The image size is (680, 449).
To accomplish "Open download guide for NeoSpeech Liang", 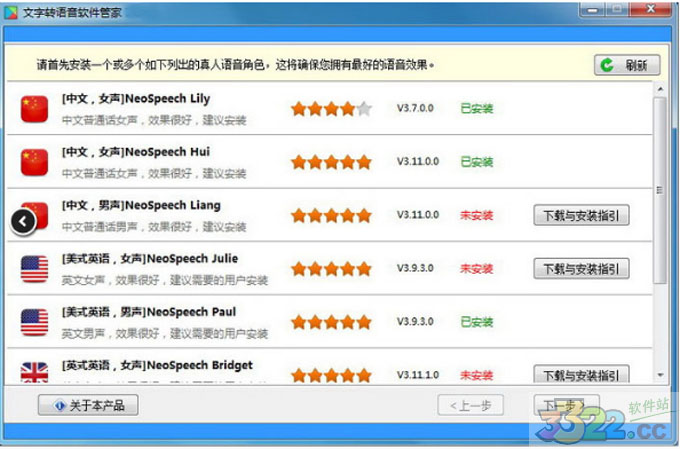I will click(x=581, y=215).
